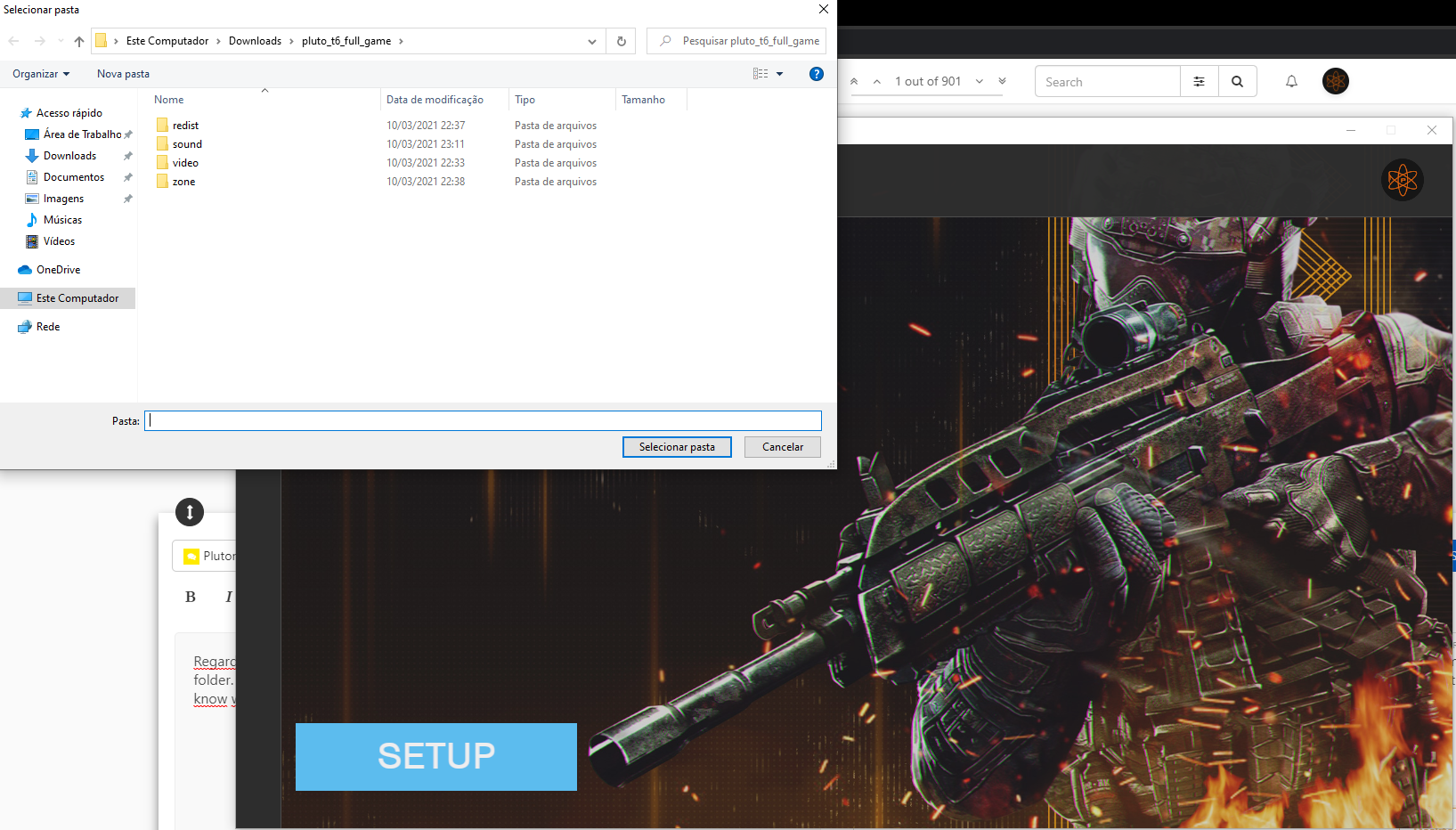Close the Selecionar pasta dialog

(824, 9)
